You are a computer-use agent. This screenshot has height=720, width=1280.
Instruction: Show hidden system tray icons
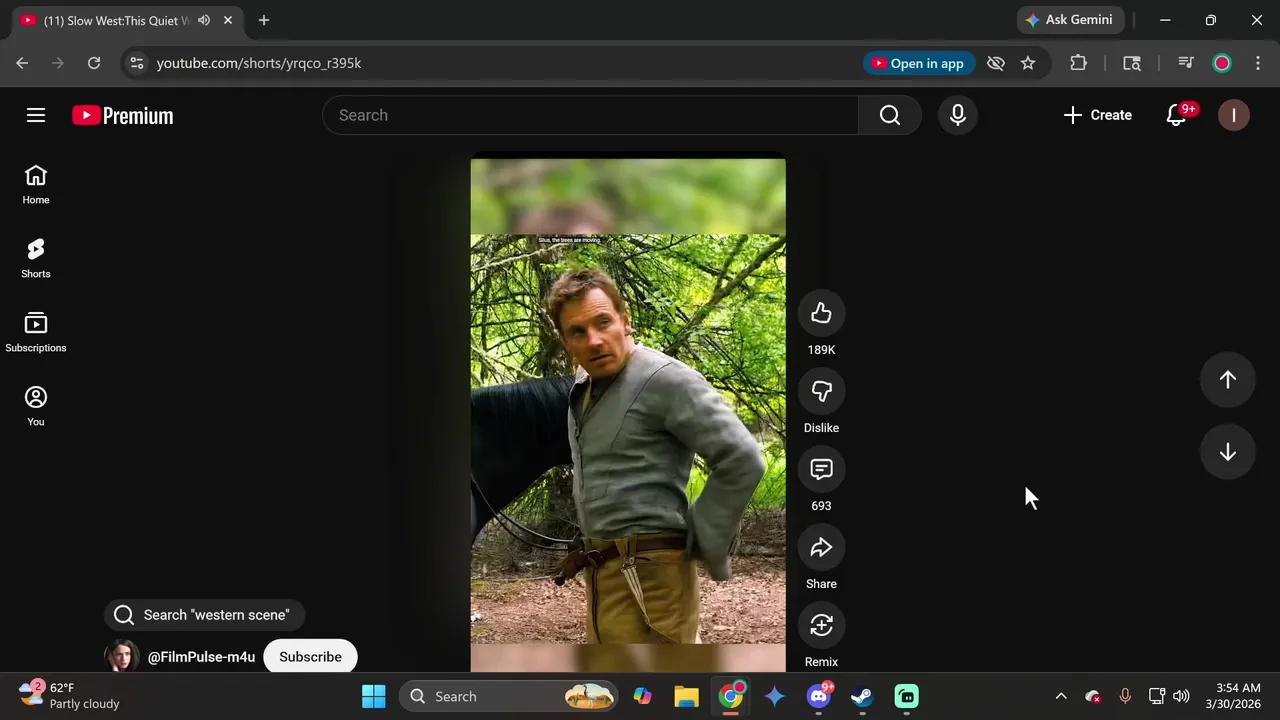point(1061,696)
